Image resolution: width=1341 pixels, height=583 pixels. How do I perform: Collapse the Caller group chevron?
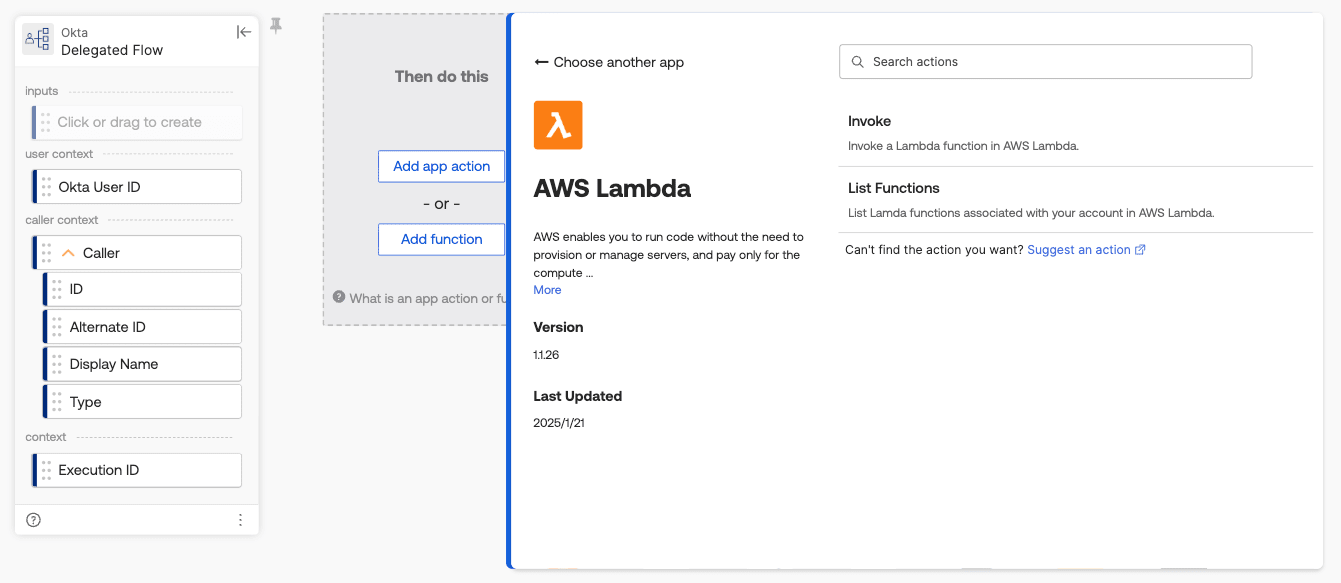68,254
